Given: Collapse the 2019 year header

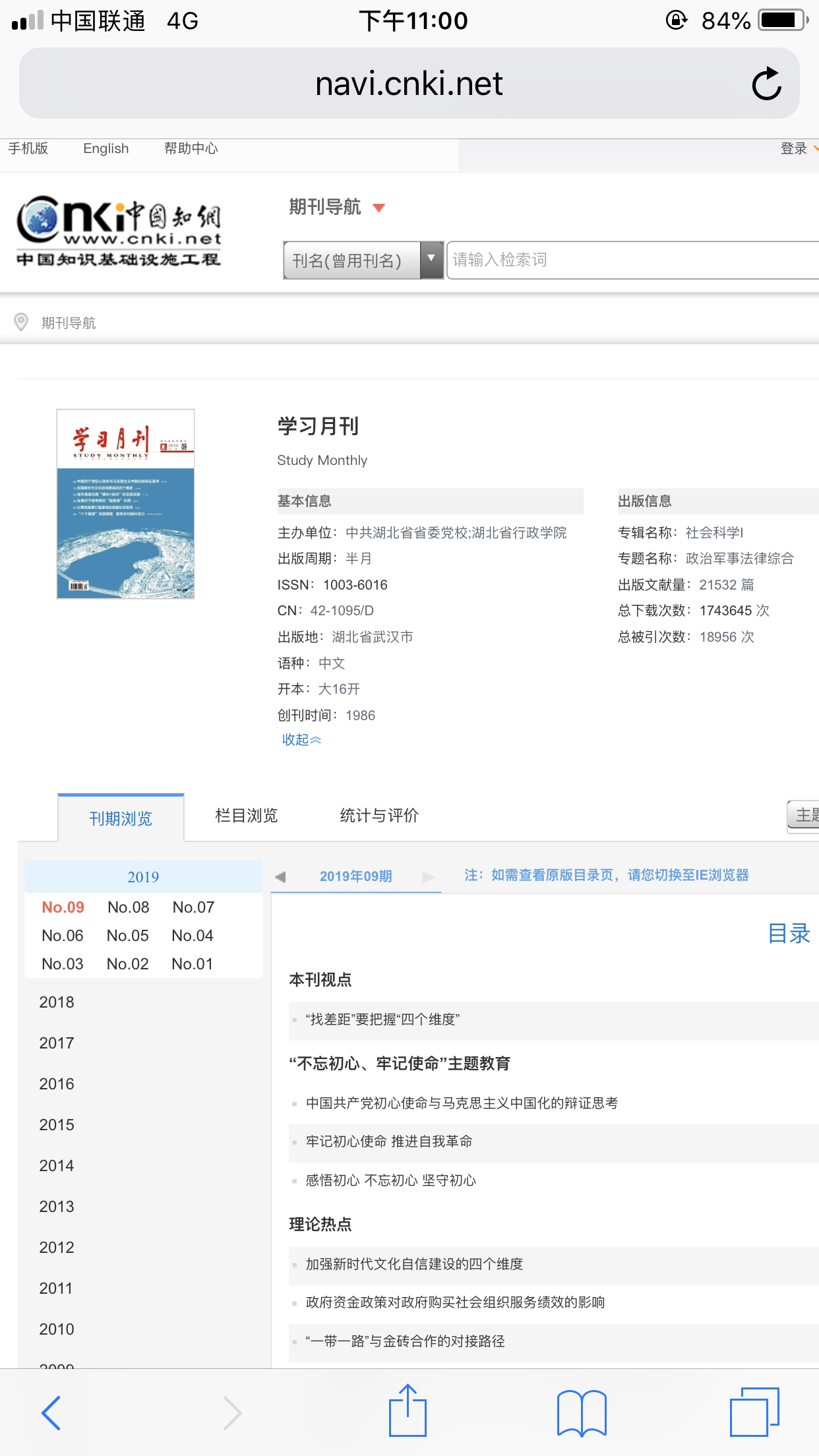Looking at the screenshot, I should click(x=143, y=876).
